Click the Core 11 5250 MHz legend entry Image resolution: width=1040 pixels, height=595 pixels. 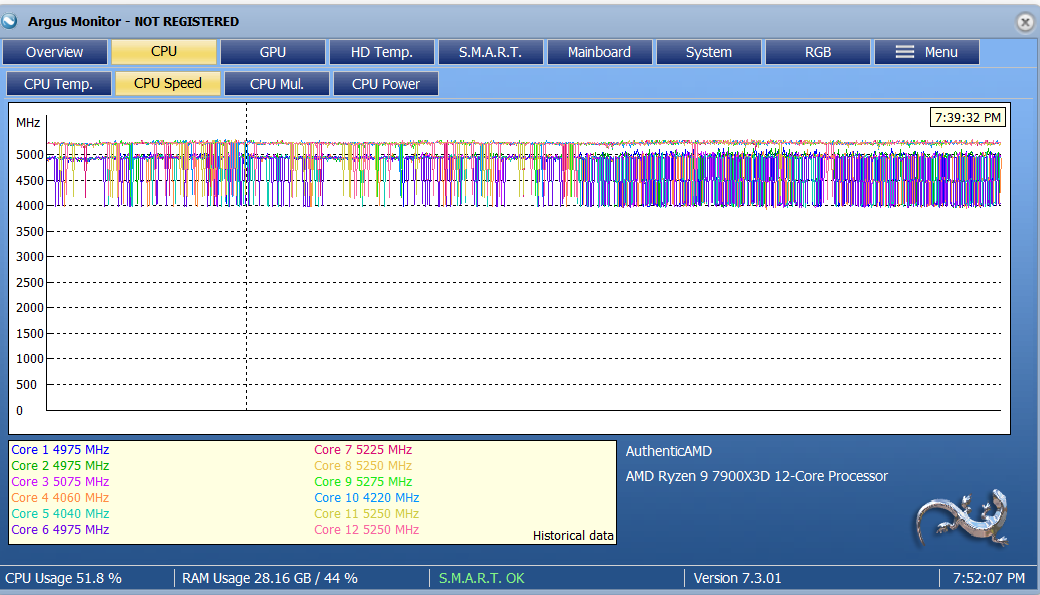tap(366, 513)
